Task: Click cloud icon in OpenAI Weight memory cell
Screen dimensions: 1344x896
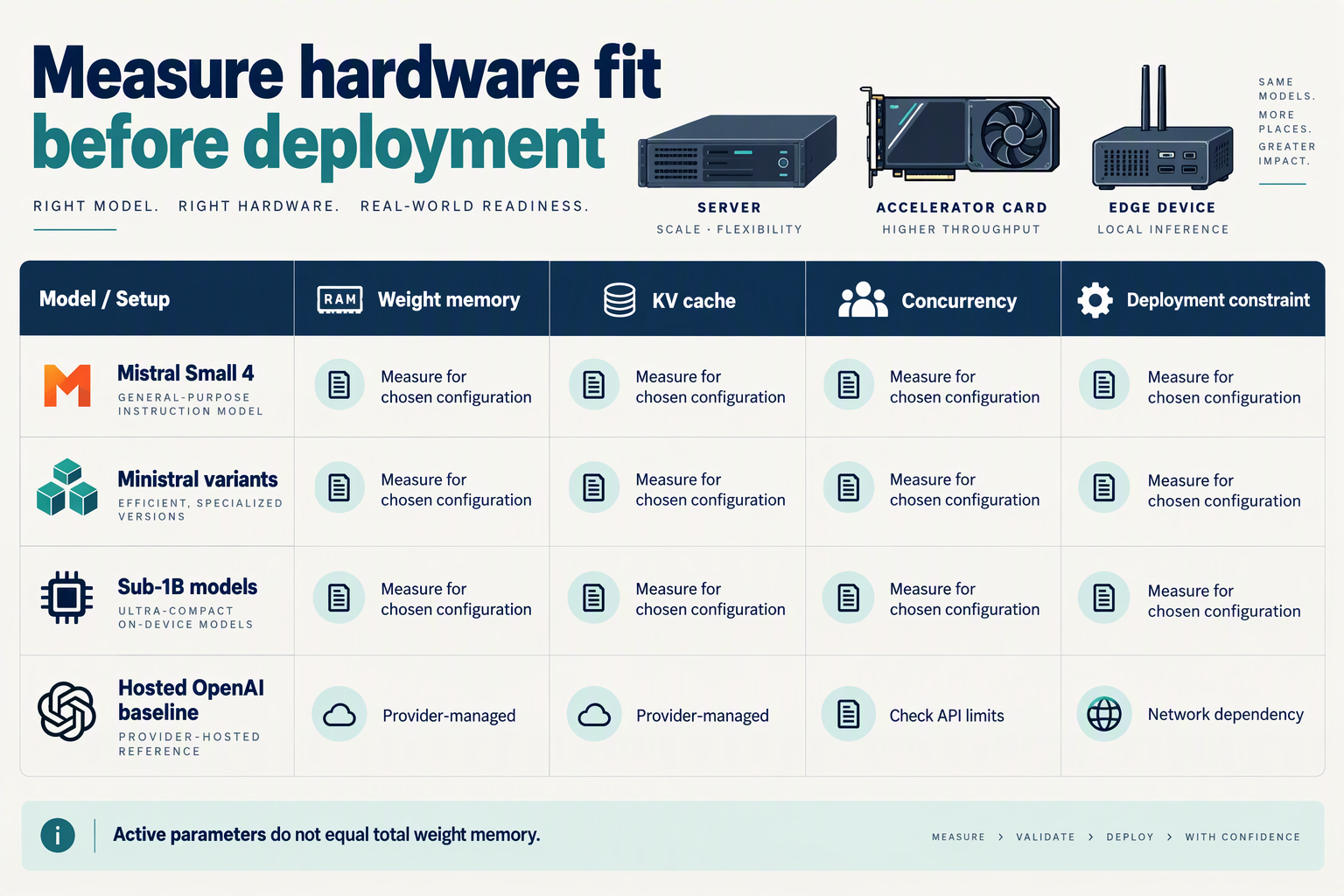Action: 339,715
